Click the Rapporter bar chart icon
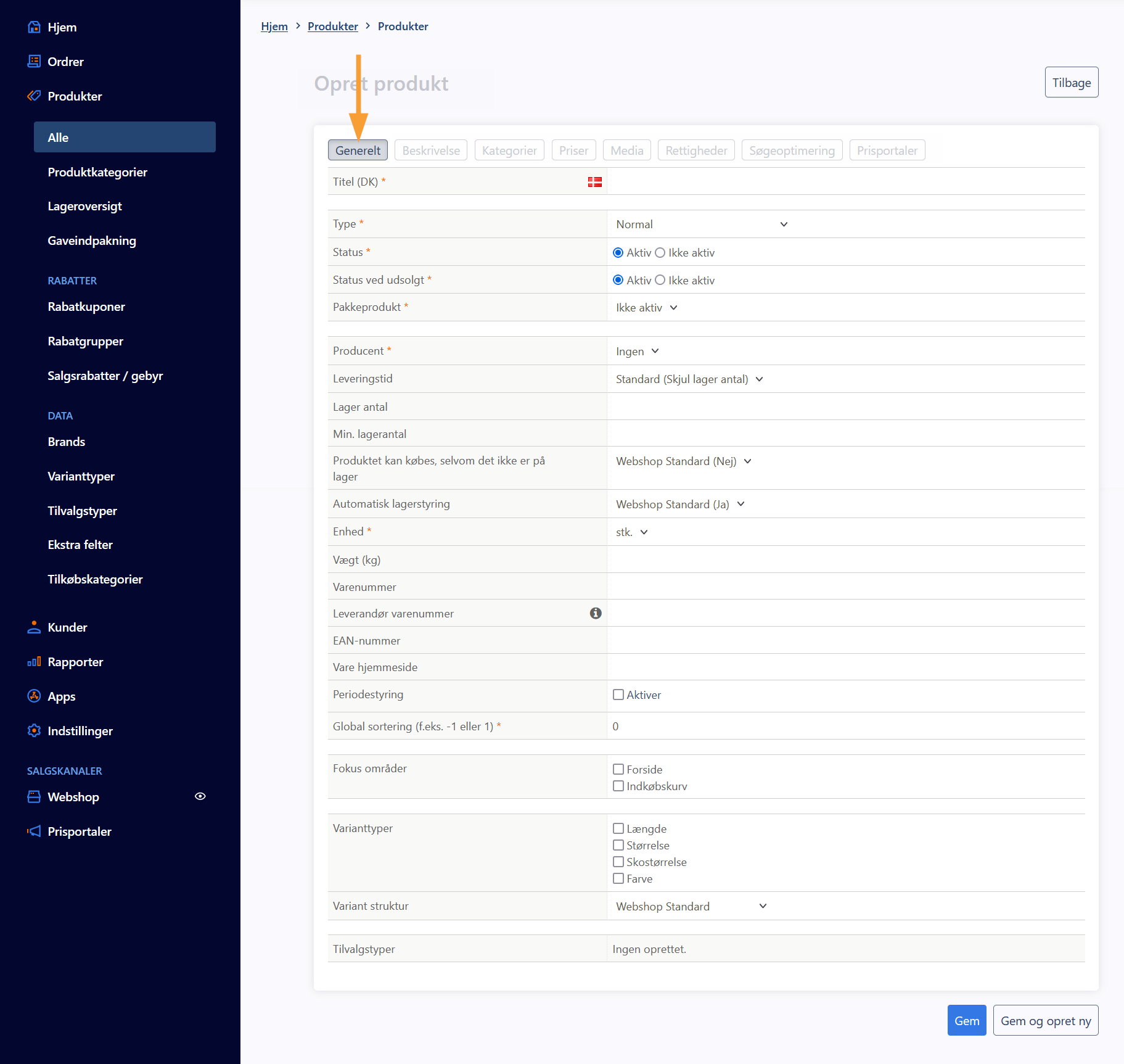Screen dimensions: 1124x1064 [34, 662]
